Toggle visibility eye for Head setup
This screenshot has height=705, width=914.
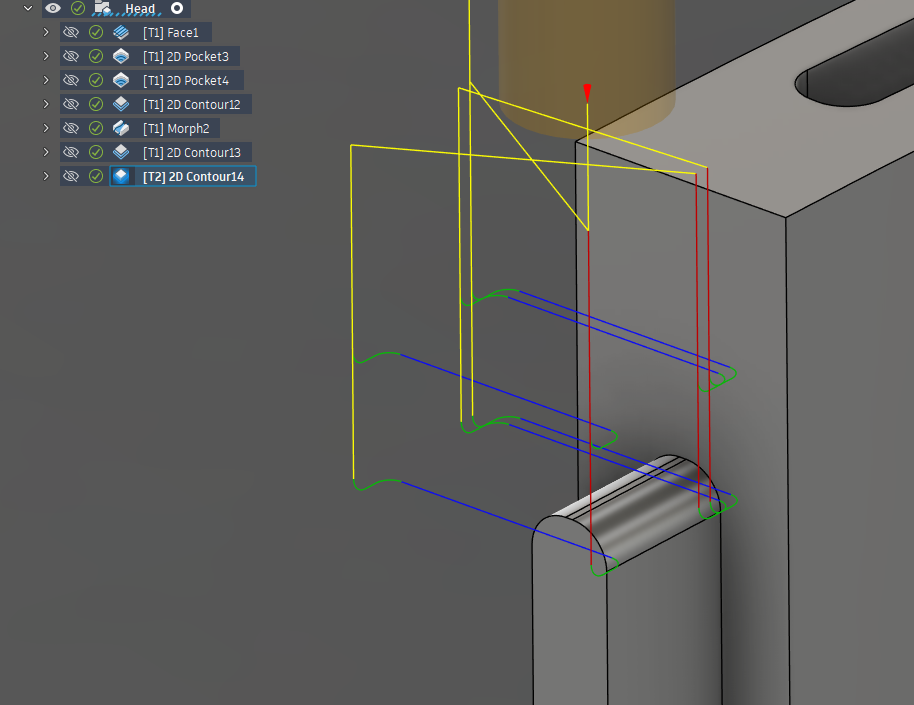point(53,8)
